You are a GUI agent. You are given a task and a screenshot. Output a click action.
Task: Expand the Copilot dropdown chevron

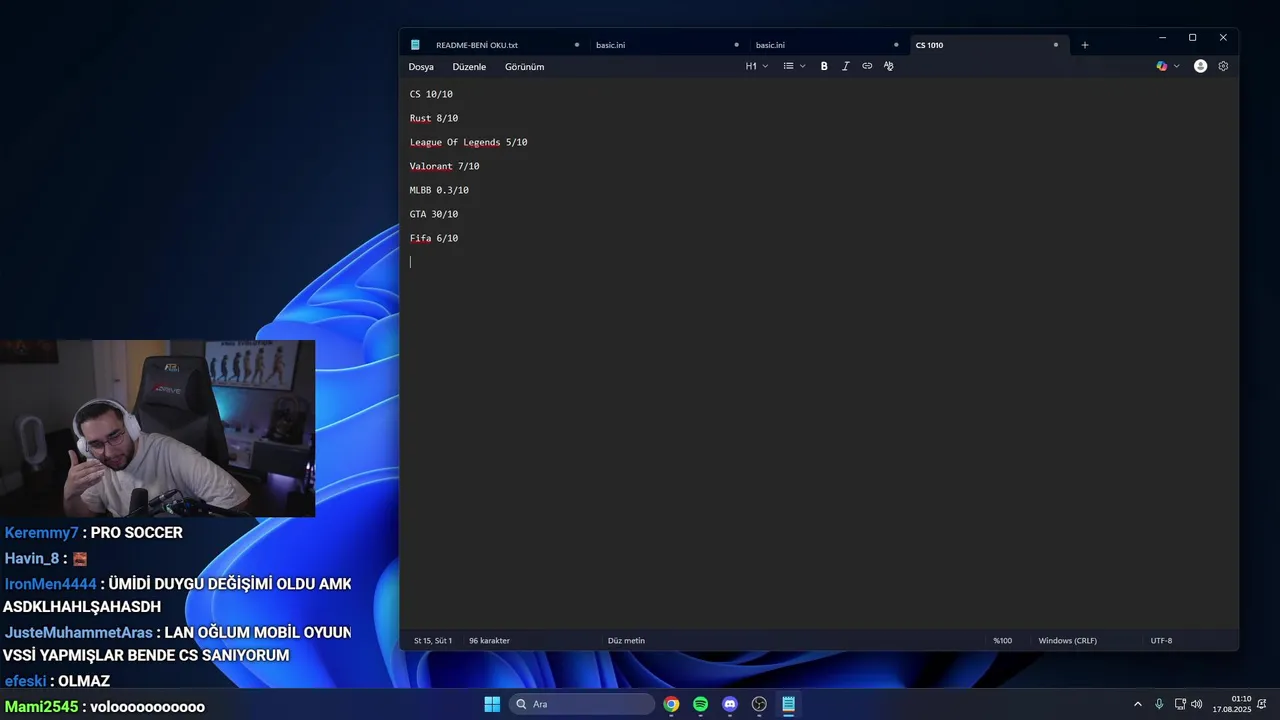[x=1176, y=66]
